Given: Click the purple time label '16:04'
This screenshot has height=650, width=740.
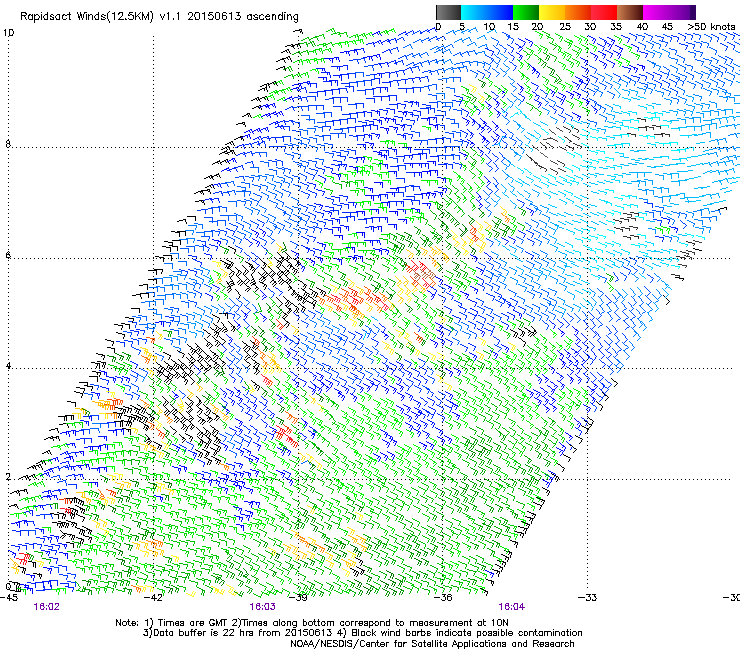Looking at the screenshot, I should (512, 607).
